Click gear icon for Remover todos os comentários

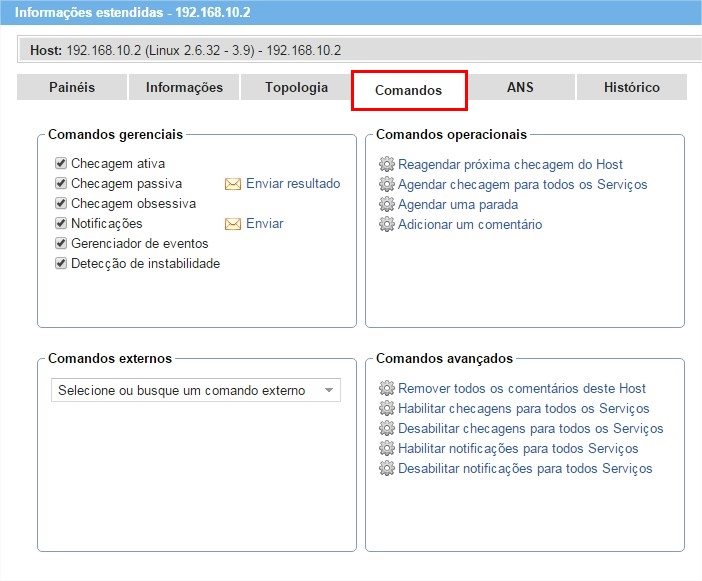(x=386, y=388)
